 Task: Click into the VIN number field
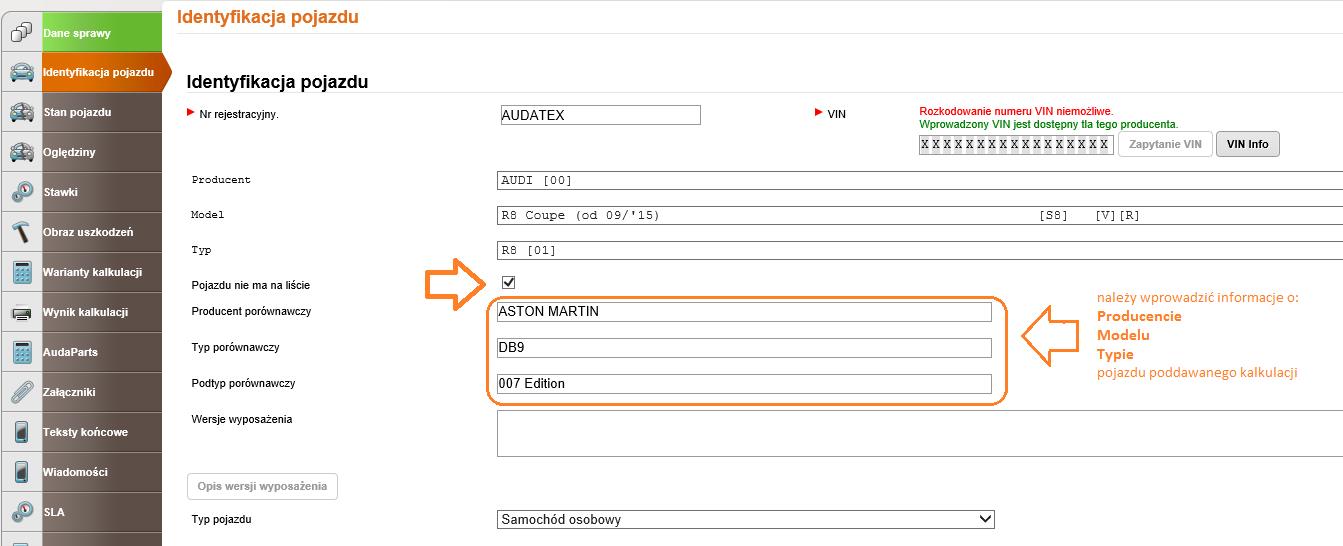1016,144
